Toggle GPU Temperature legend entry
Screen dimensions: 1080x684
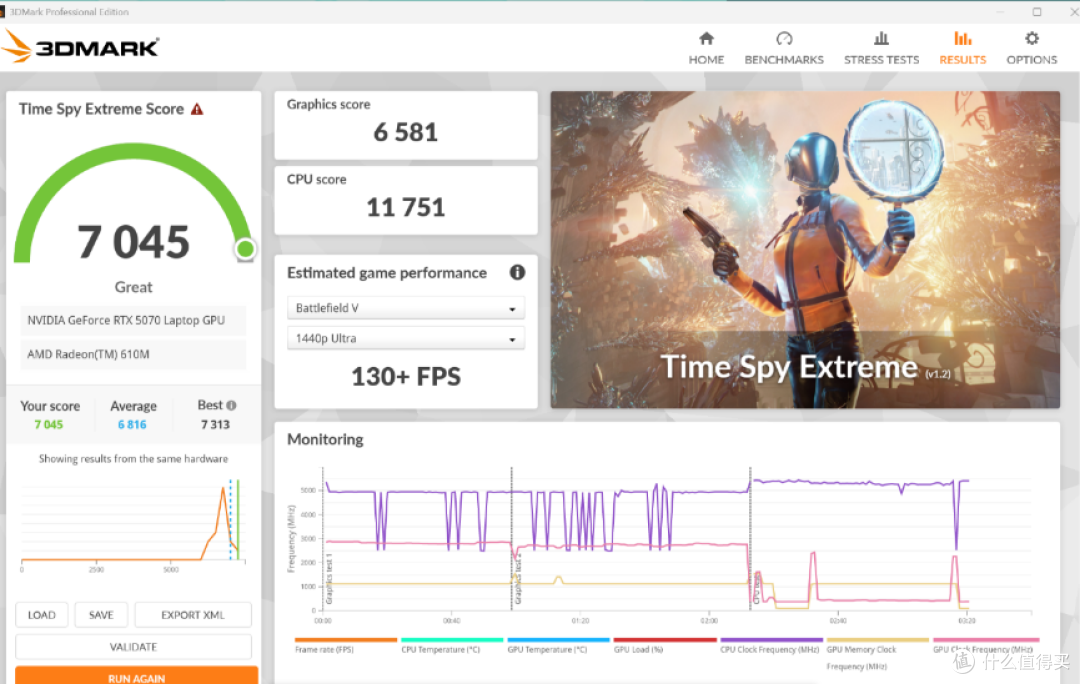coord(559,646)
